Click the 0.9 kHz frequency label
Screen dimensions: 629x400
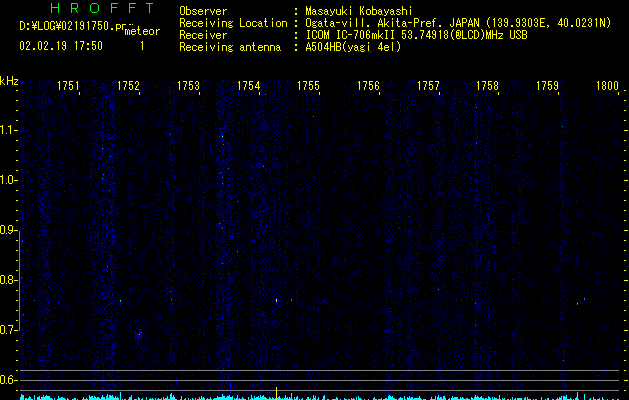[8, 230]
